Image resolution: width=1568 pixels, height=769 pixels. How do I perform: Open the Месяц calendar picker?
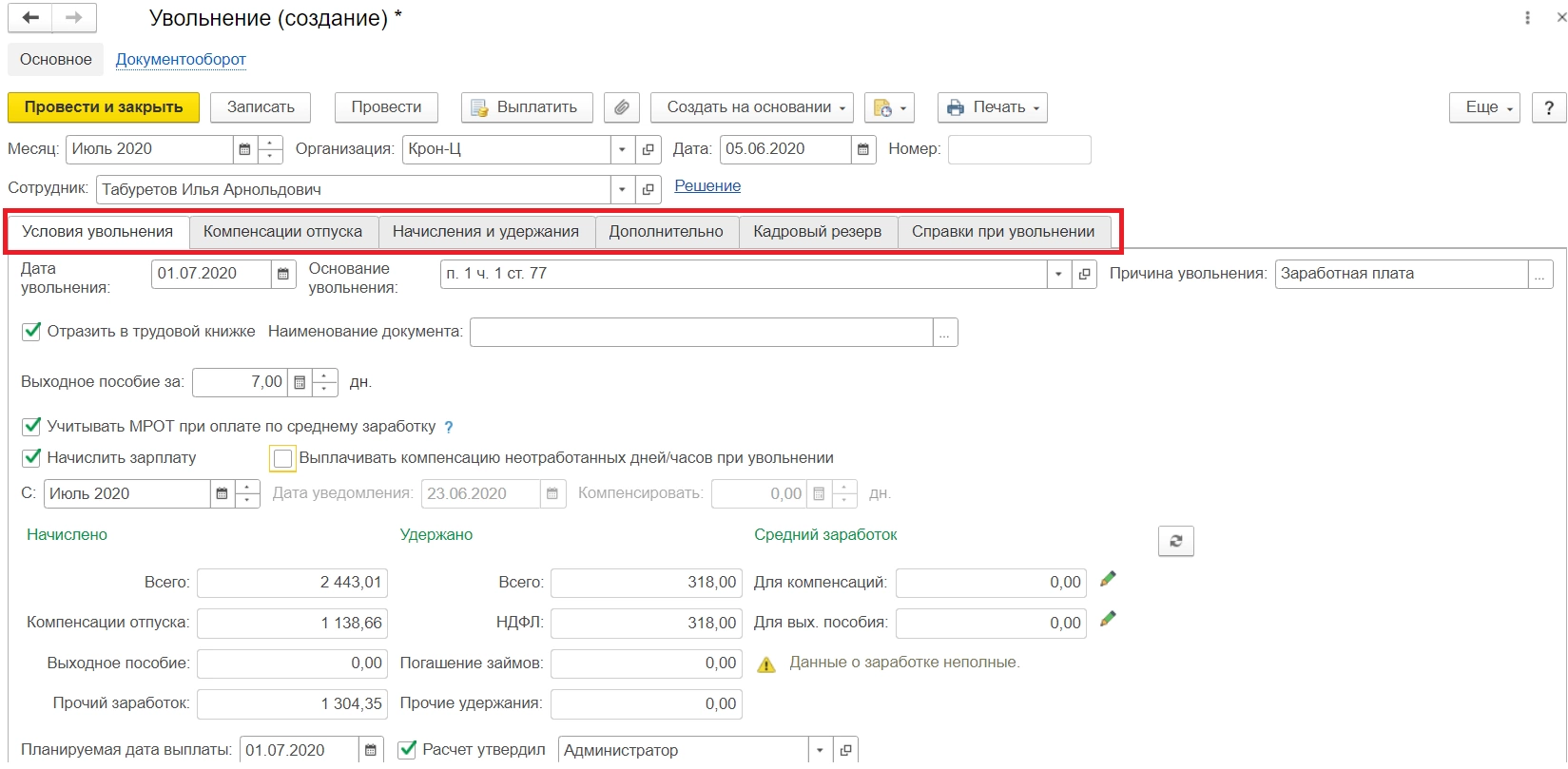[244, 149]
